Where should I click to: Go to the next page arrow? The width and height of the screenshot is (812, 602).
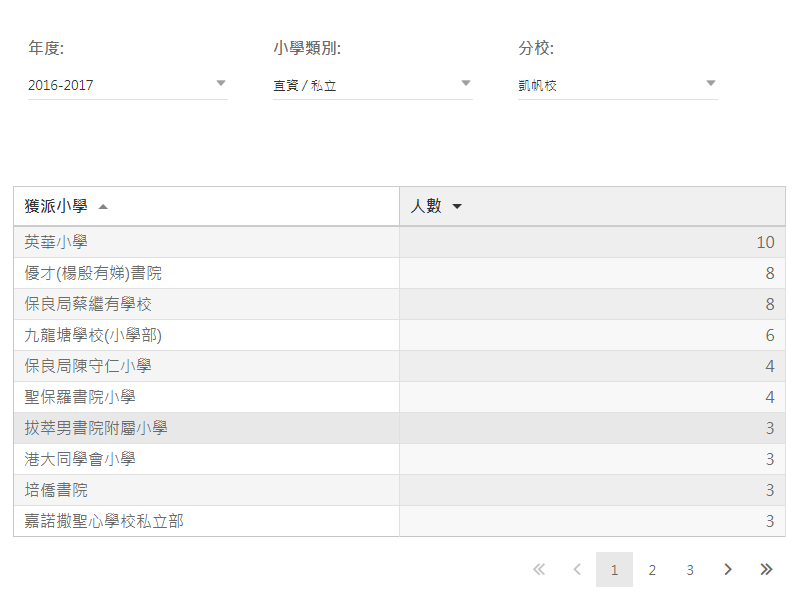coord(728,570)
